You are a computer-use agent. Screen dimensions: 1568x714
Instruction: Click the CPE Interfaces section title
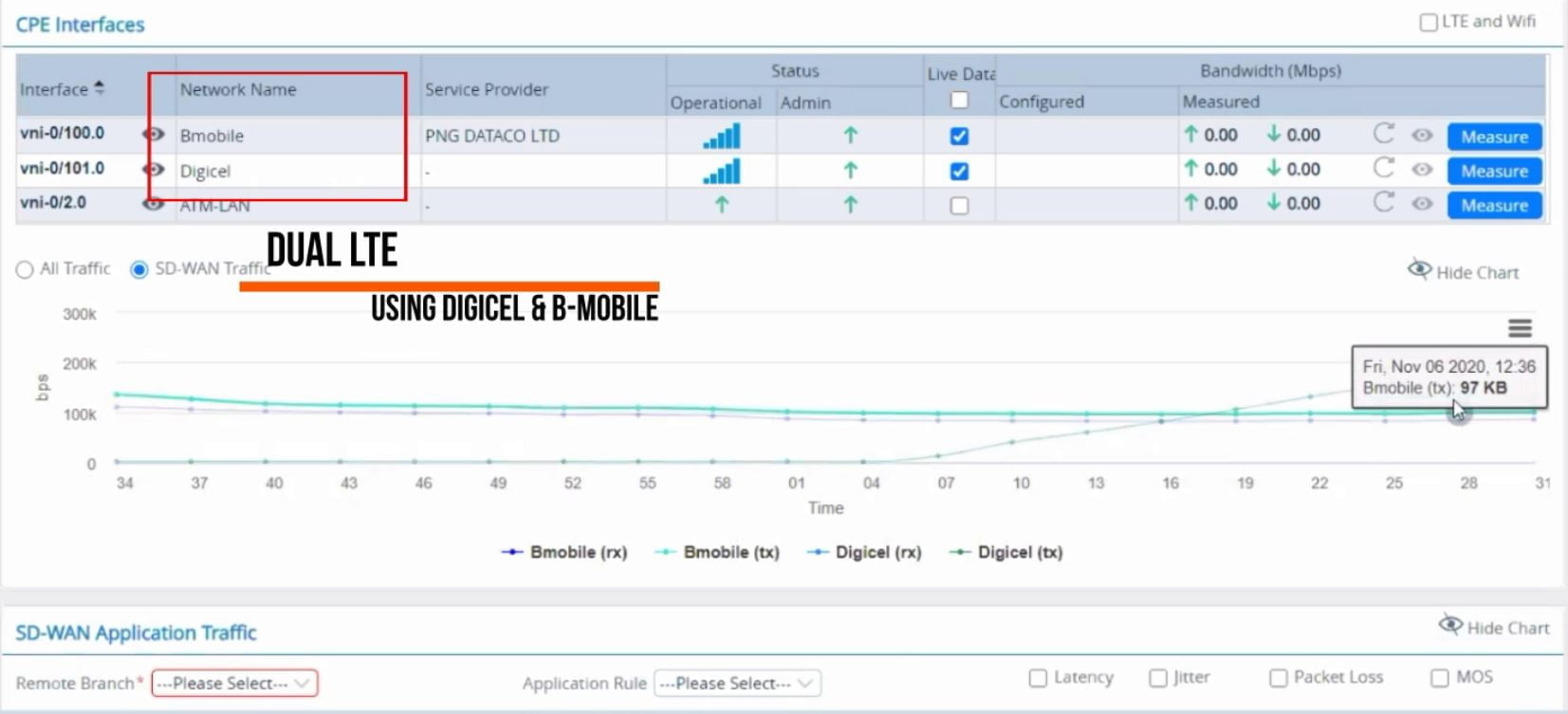[x=81, y=25]
